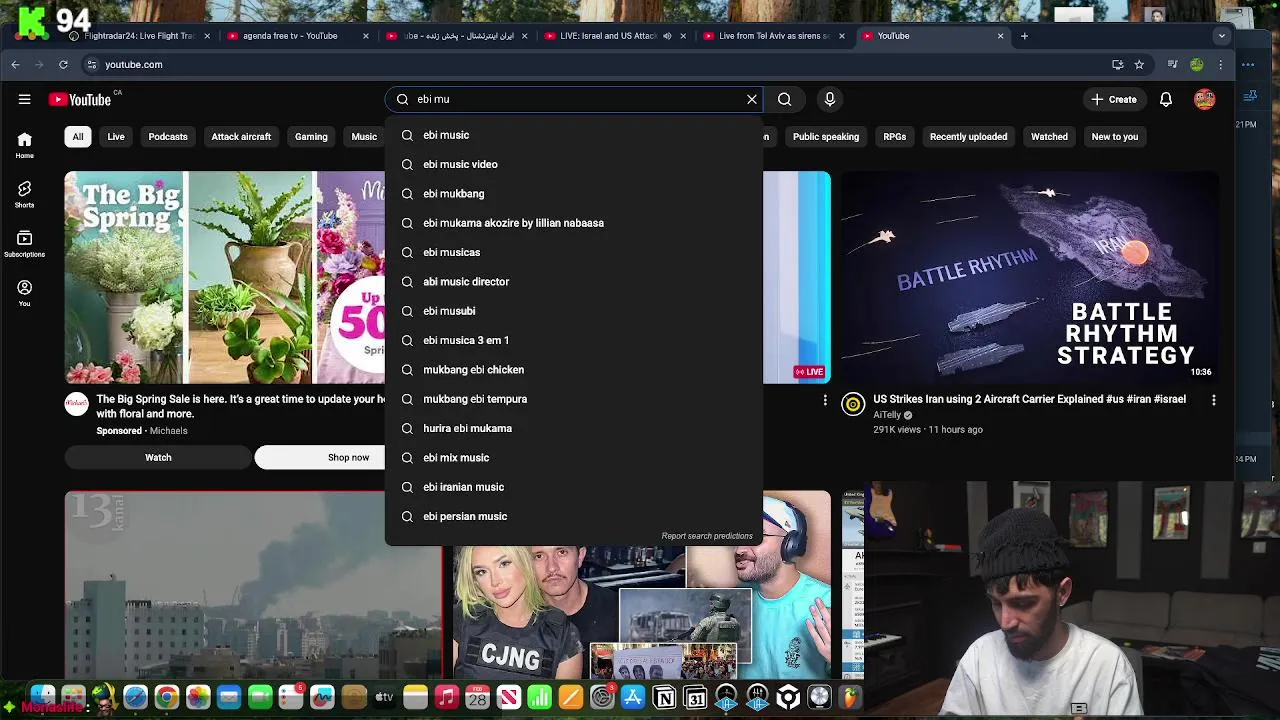Switch to the Flightradar24 browser tab
The height and width of the screenshot is (720, 1280).
tap(137, 36)
